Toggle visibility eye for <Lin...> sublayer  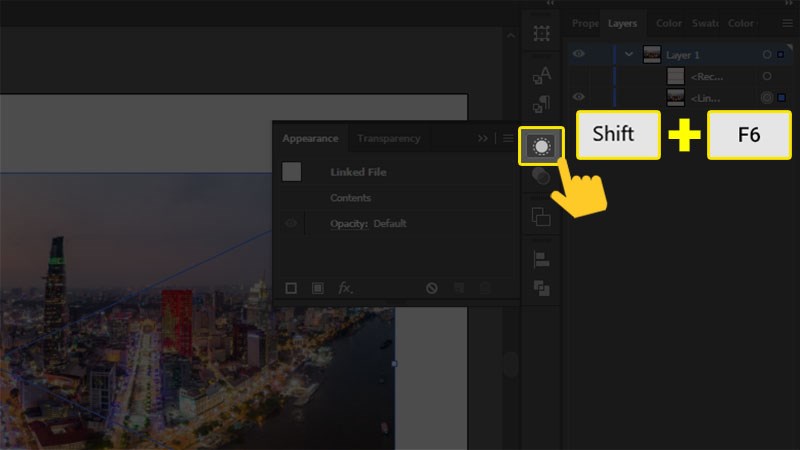point(579,96)
